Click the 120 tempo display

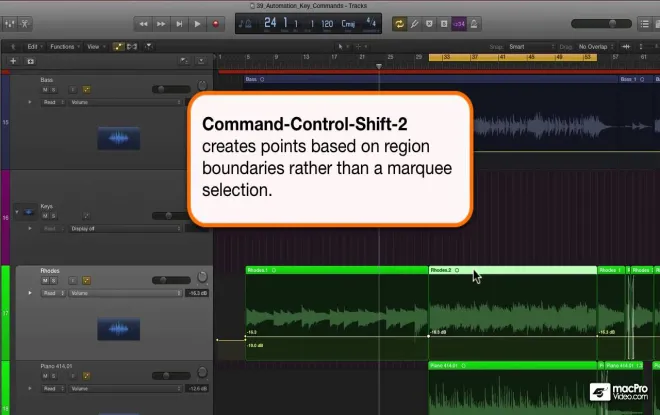[x=327, y=24]
